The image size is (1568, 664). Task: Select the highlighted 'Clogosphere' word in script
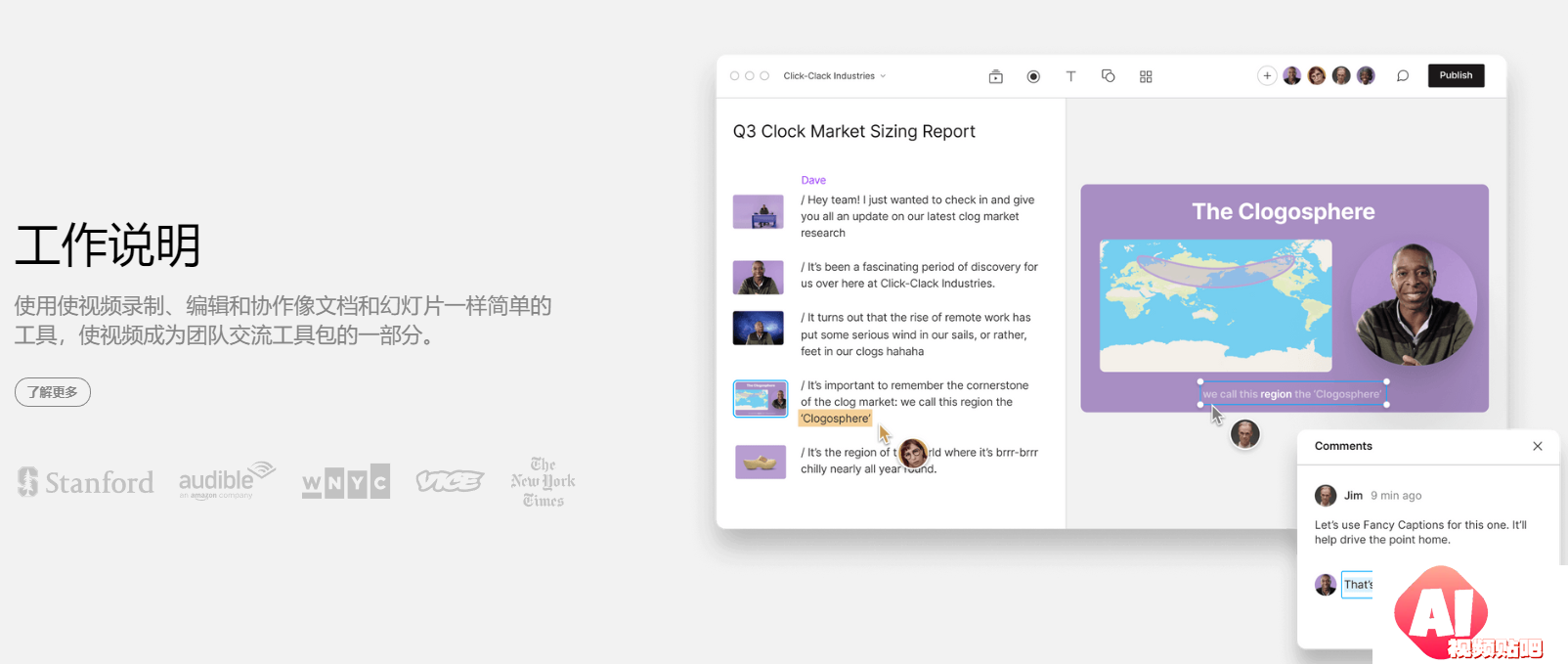pyautogui.click(x=835, y=419)
